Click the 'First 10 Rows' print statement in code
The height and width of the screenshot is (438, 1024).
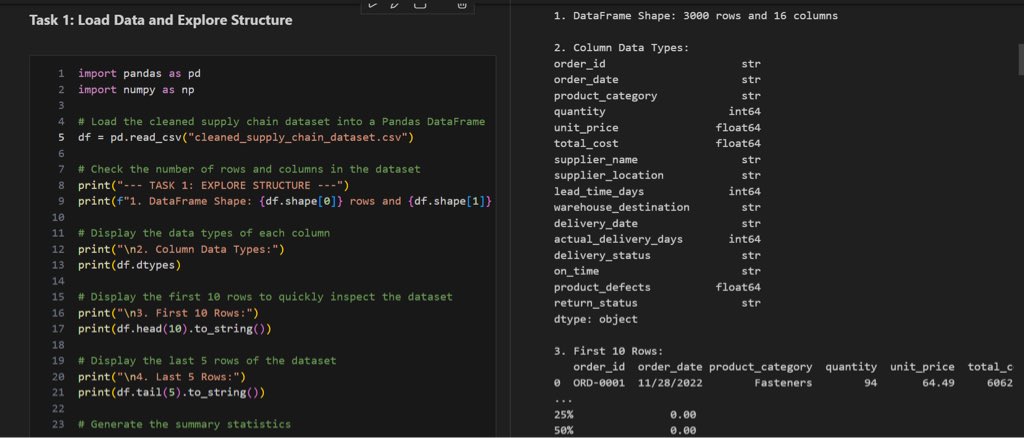tap(168, 313)
